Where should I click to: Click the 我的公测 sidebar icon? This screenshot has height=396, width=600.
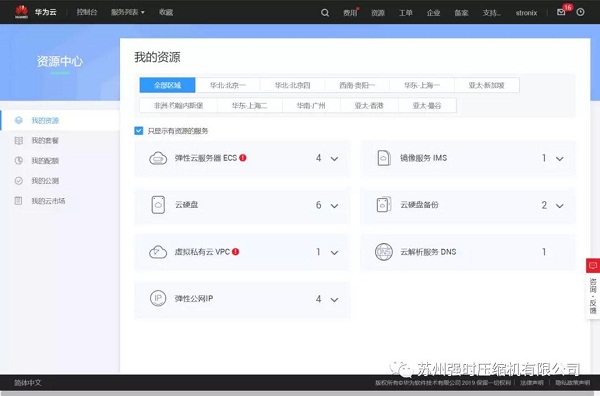(x=18, y=181)
